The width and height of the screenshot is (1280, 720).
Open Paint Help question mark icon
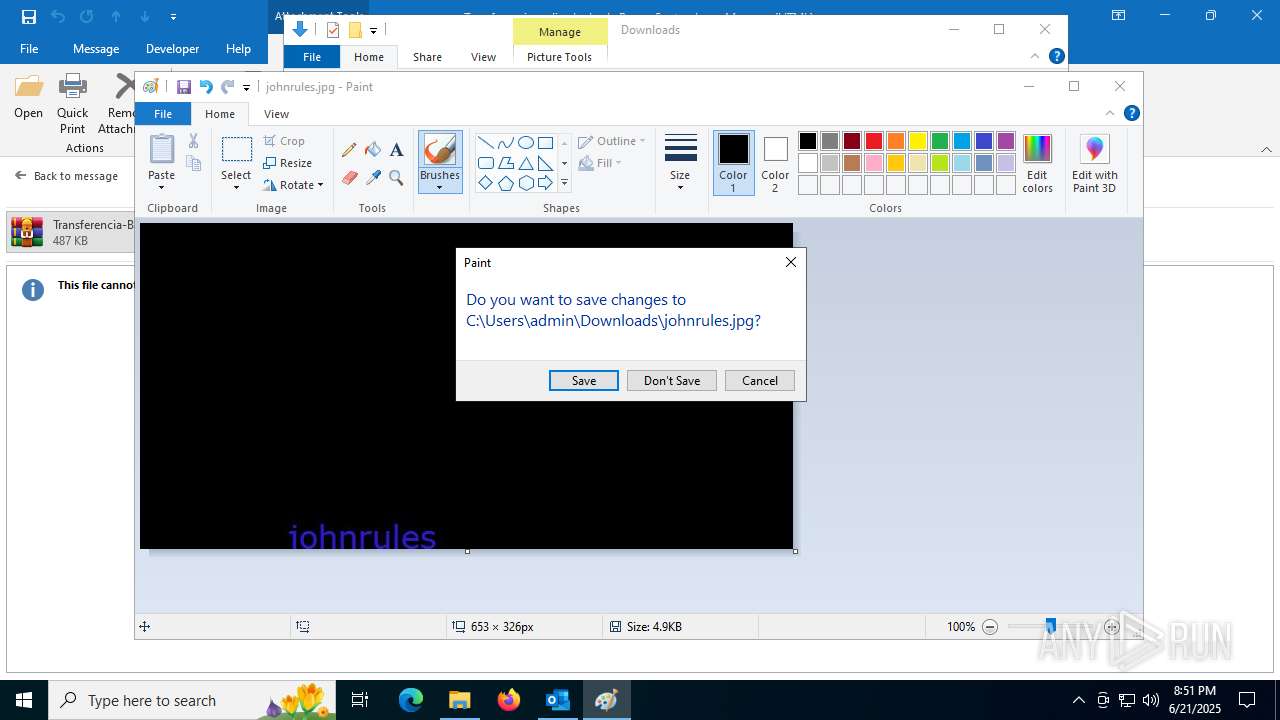[x=1131, y=113]
